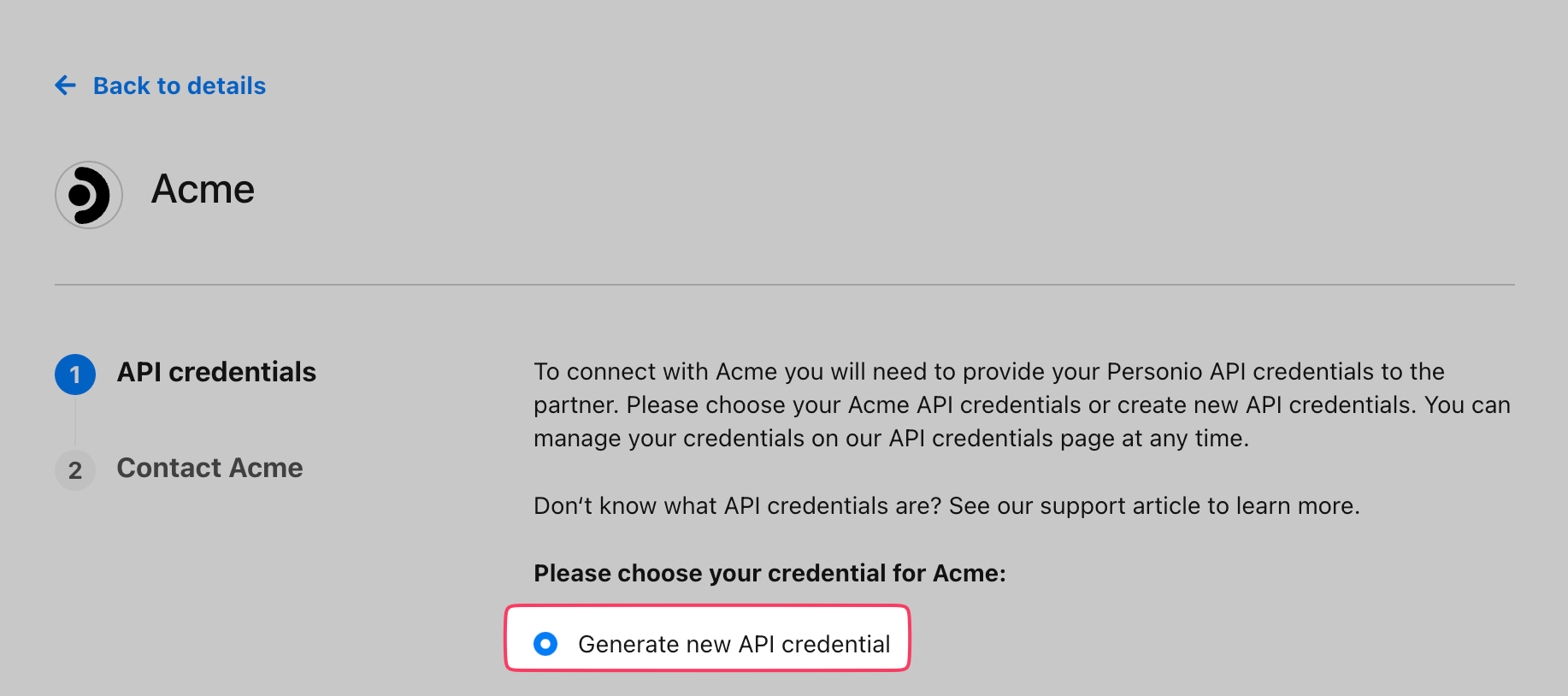Go to the "Contact Acme" step
The width and height of the screenshot is (1568, 696).
pos(209,468)
